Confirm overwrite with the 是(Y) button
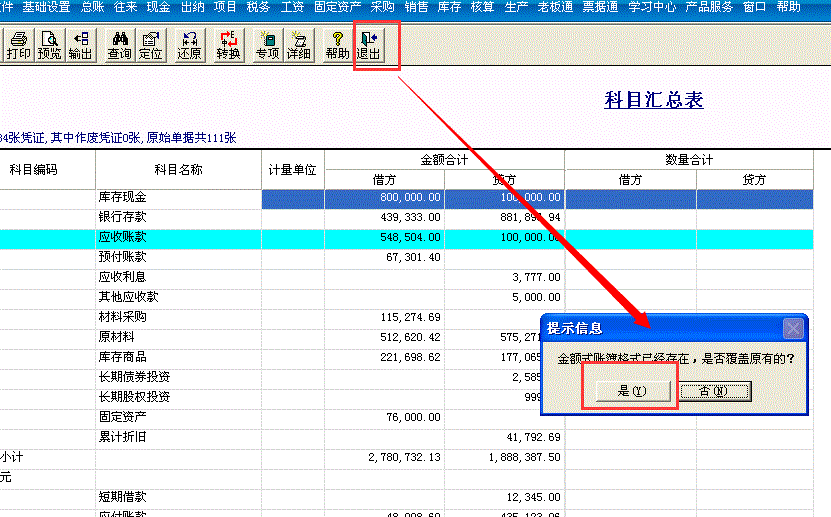Viewport: 831px width, 517px height. tap(632, 391)
